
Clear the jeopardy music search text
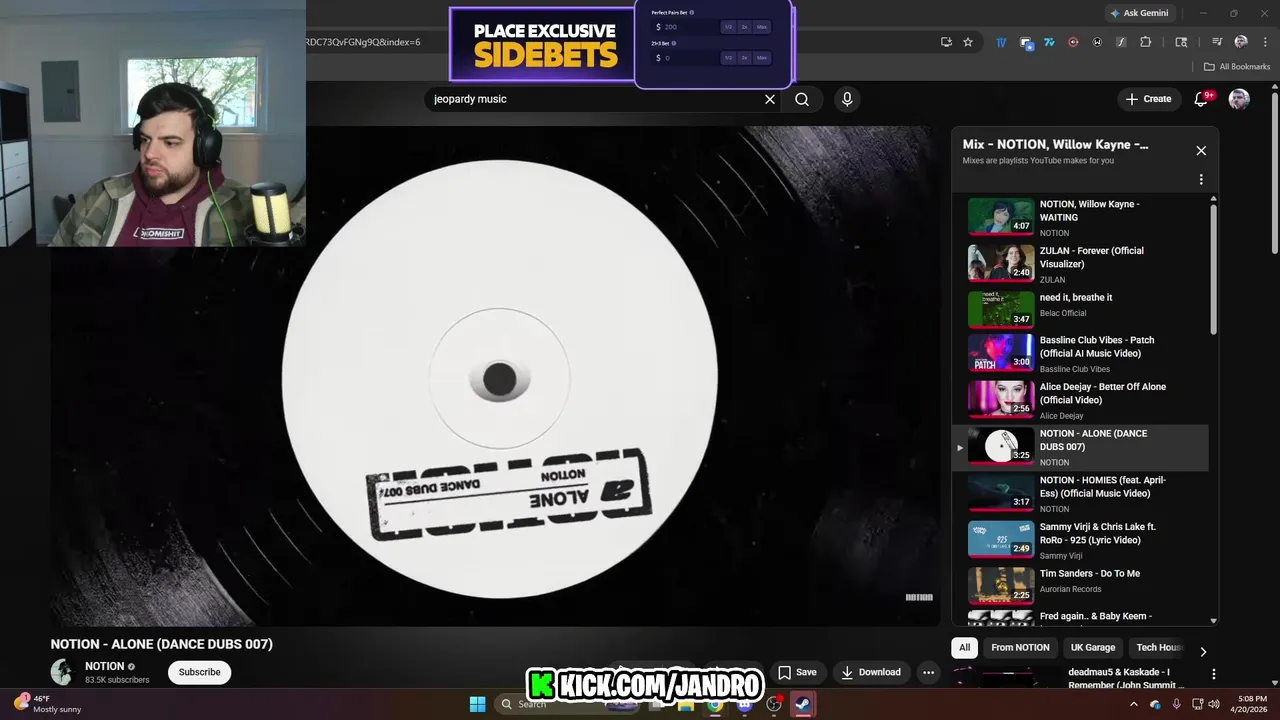pyautogui.click(x=770, y=99)
